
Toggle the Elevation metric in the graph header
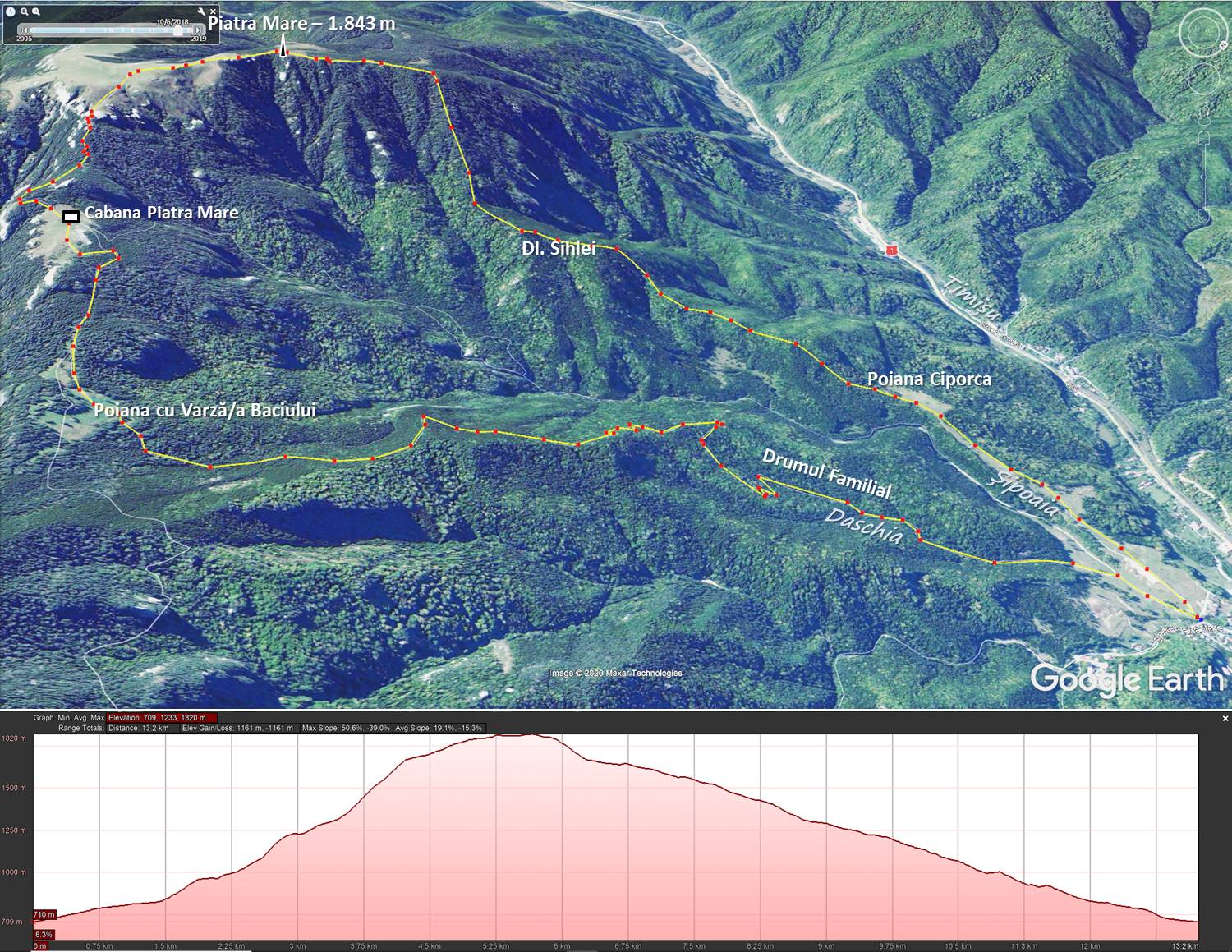(162, 718)
